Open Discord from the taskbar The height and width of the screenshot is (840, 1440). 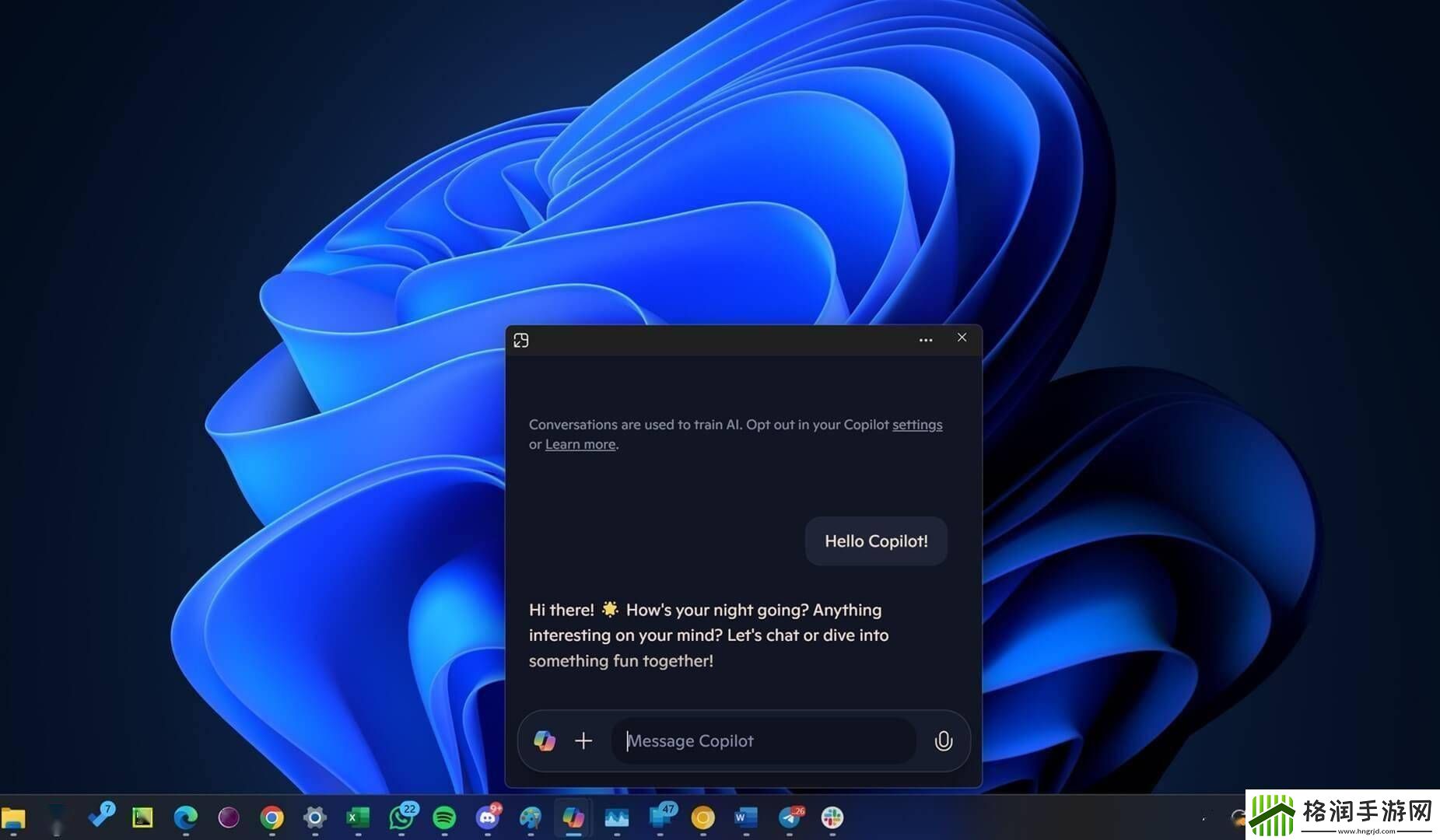[489, 818]
